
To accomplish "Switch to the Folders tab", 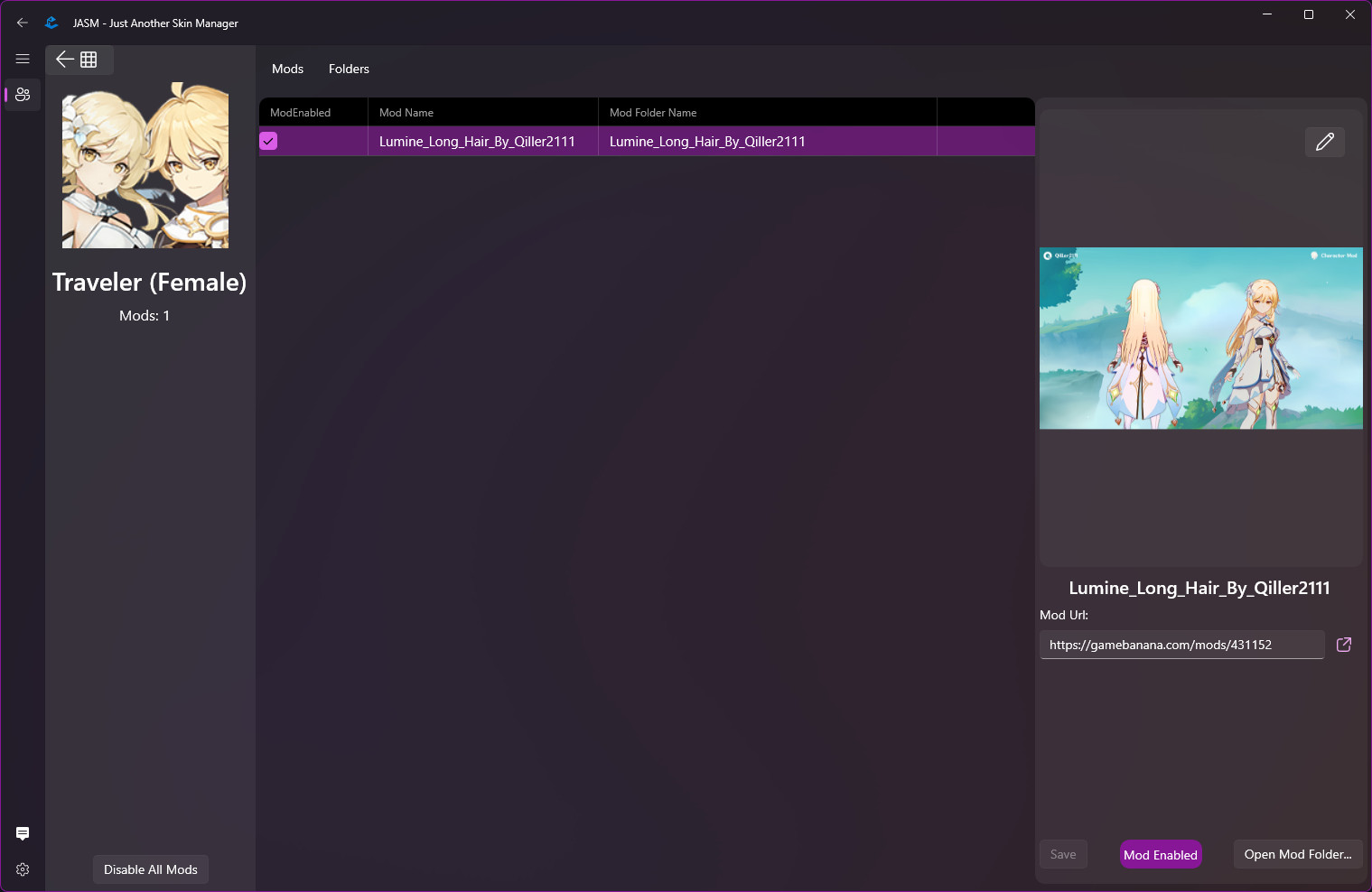I will 349,69.
